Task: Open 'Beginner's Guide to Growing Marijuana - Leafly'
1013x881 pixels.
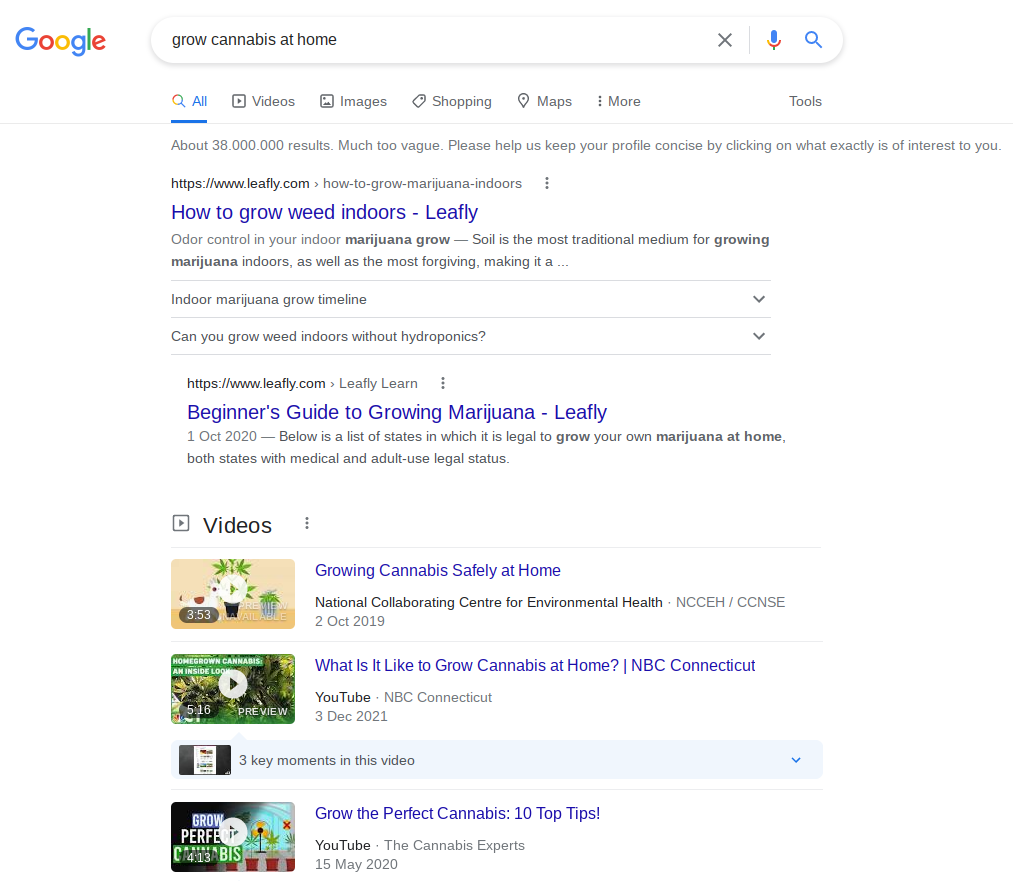Action: (x=397, y=412)
